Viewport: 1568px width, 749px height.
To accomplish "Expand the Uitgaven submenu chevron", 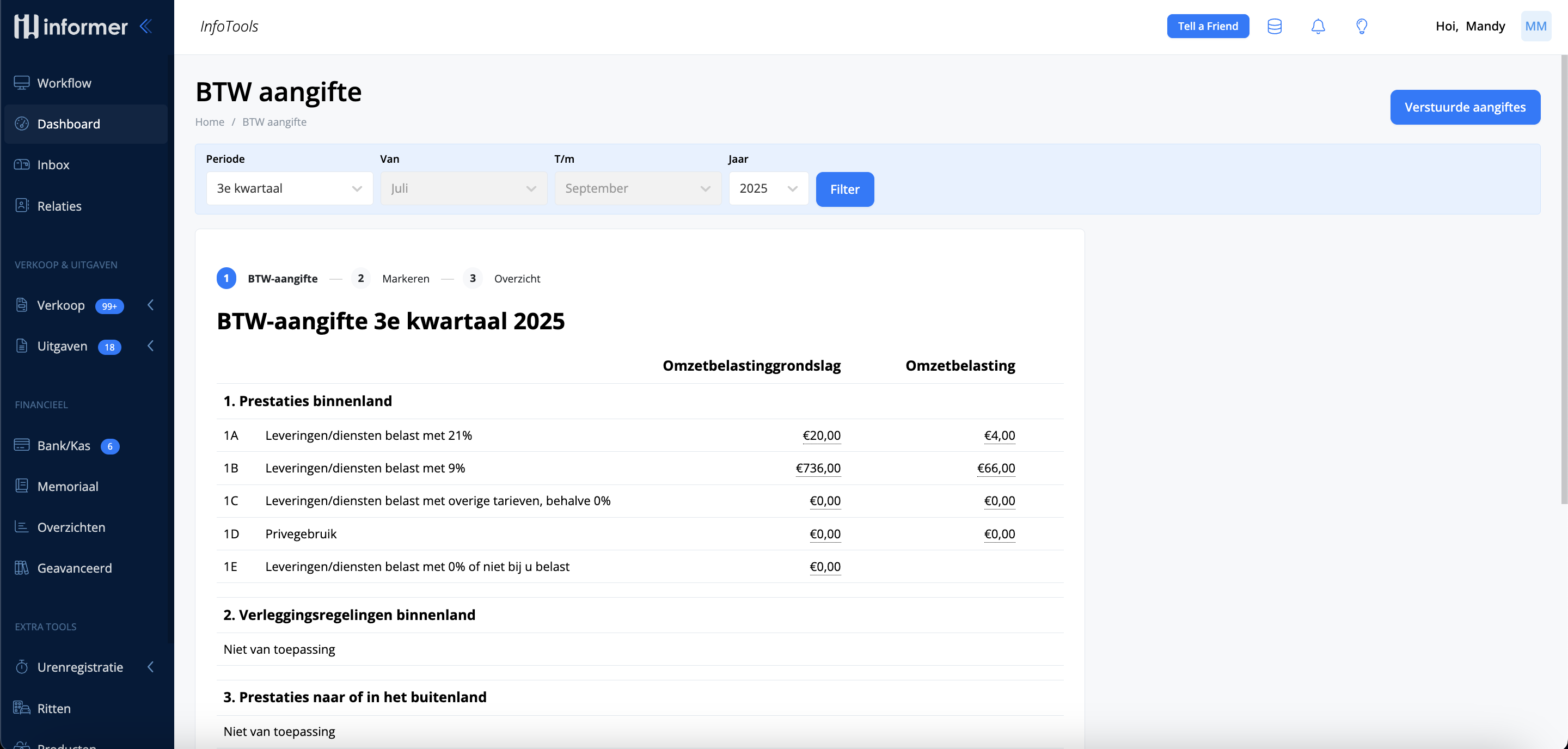I will (150, 346).
